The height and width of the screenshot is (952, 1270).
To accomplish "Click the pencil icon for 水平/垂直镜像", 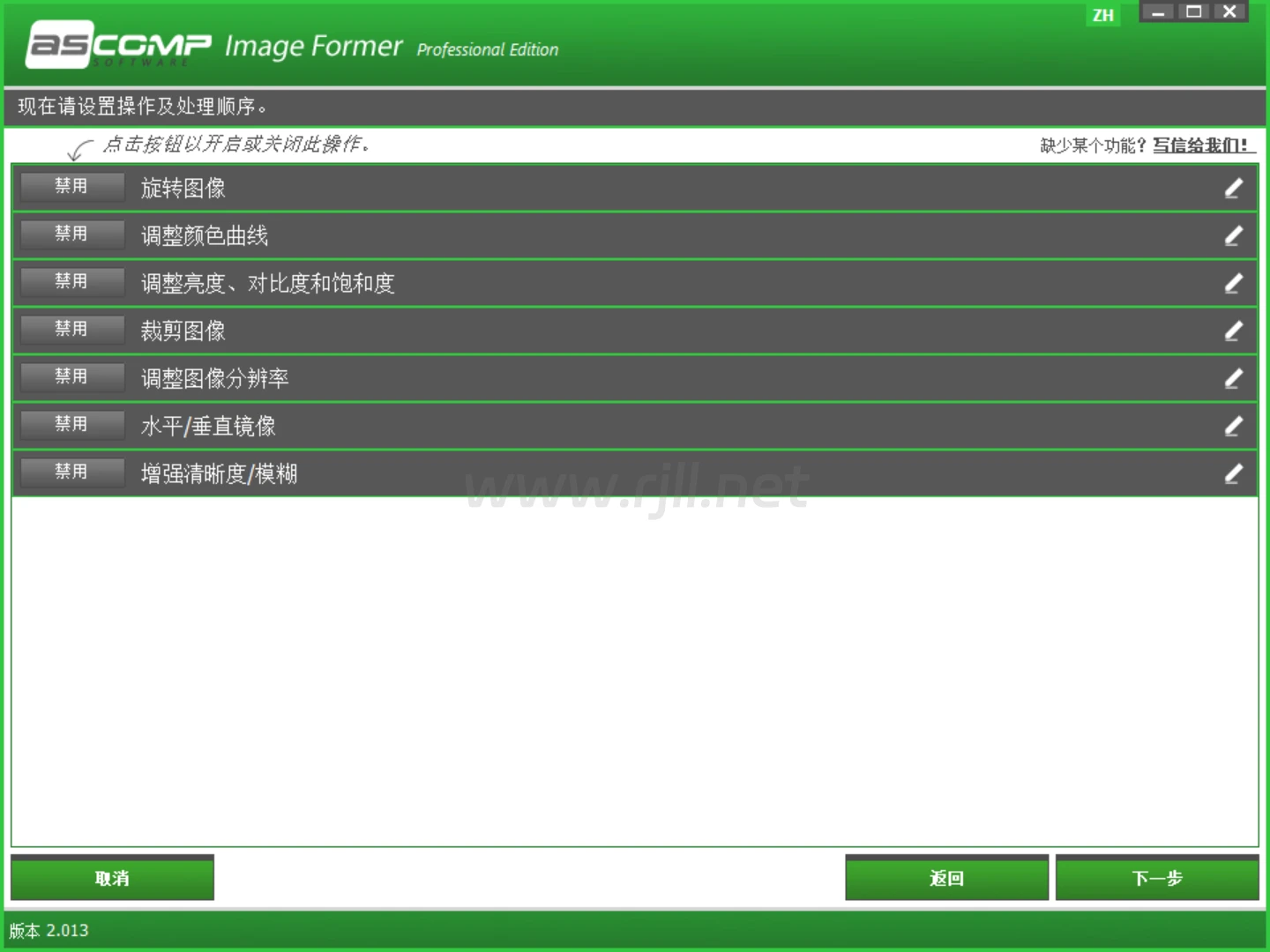I will click(1233, 426).
